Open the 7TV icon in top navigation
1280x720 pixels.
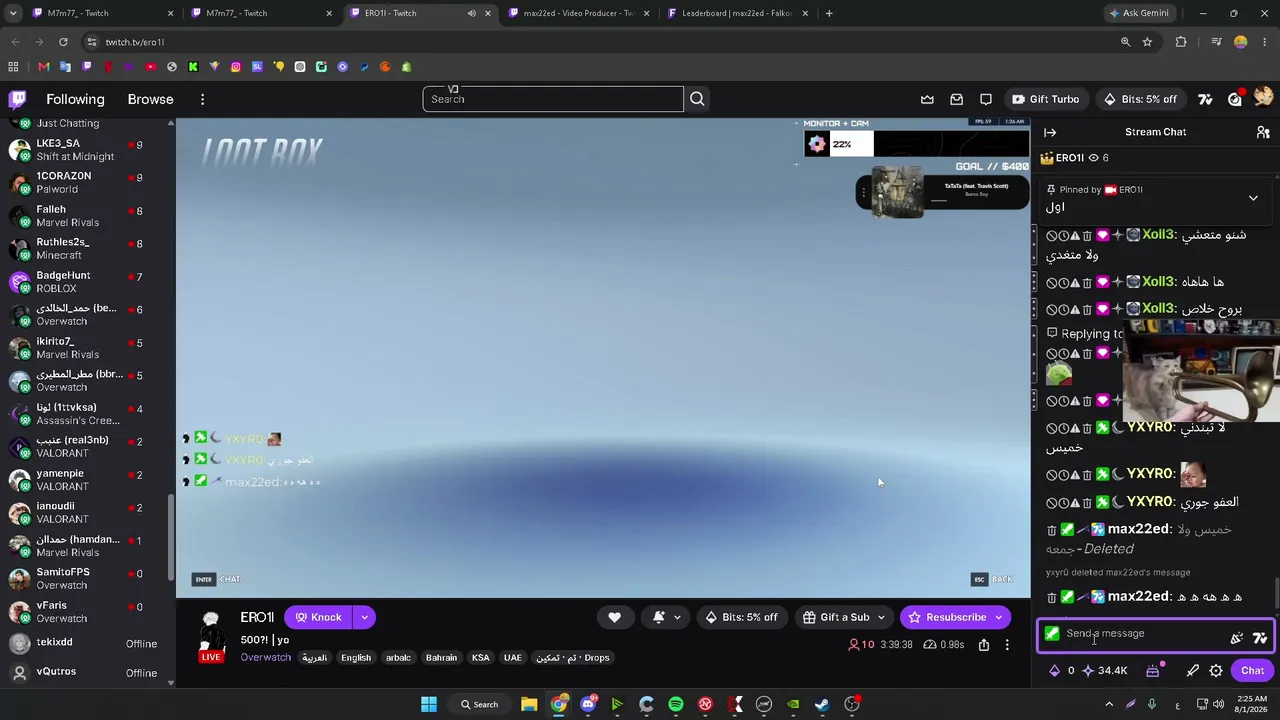point(1205,99)
